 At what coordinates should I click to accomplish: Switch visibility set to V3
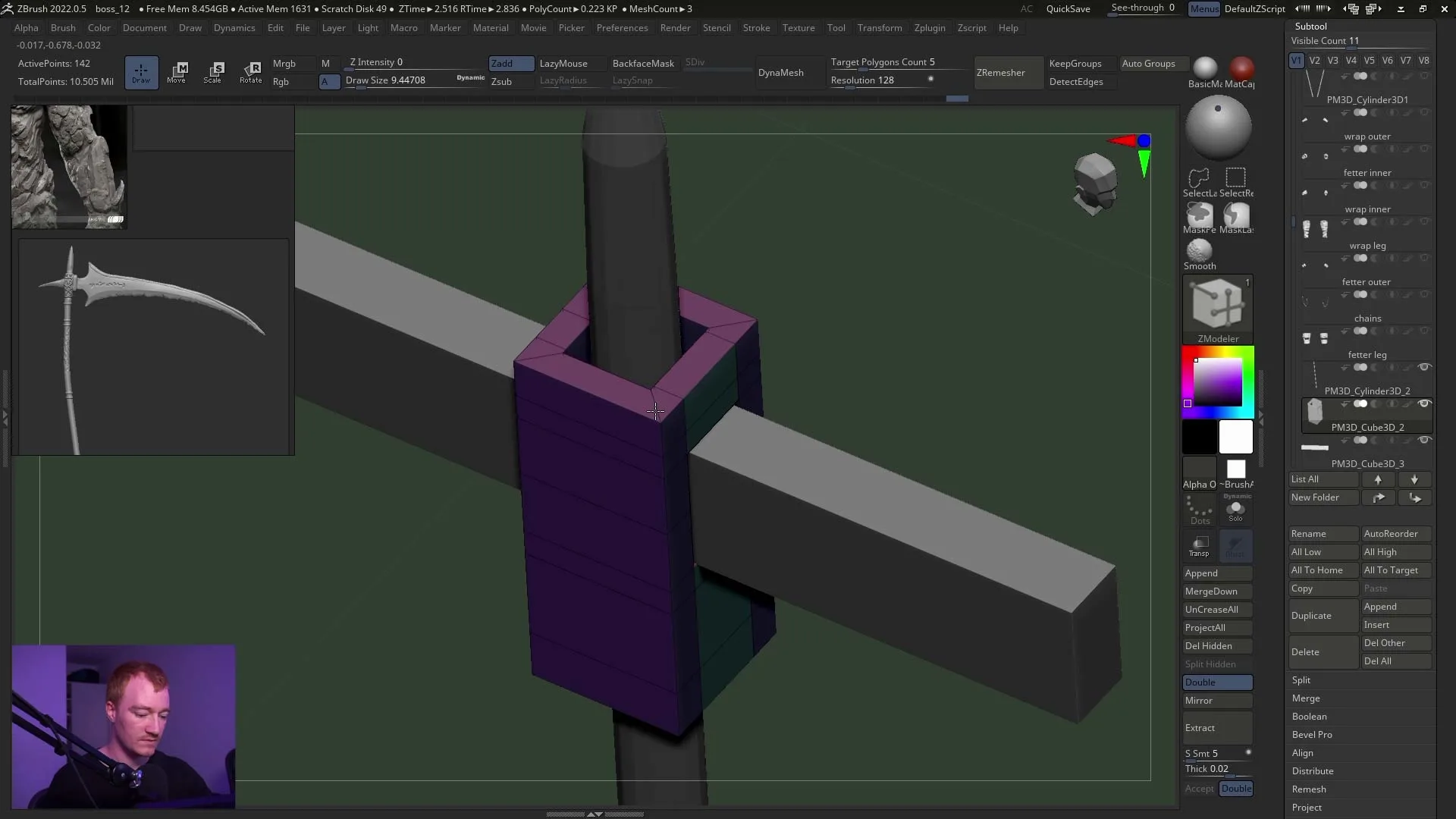coord(1333,60)
